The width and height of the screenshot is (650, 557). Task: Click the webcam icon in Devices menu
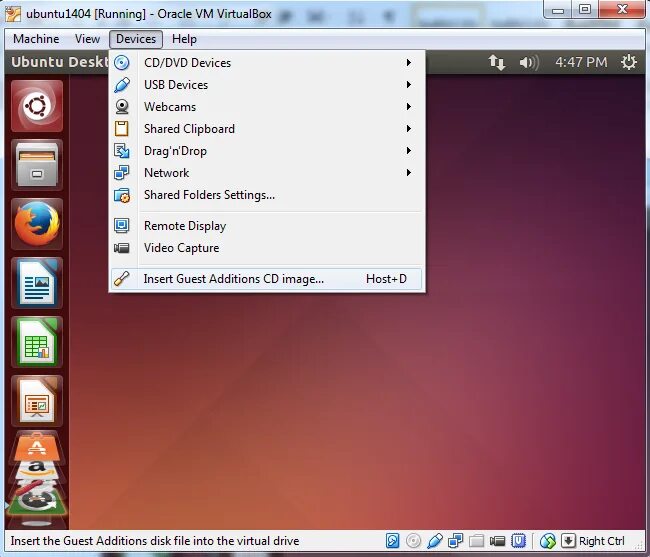(x=121, y=107)
